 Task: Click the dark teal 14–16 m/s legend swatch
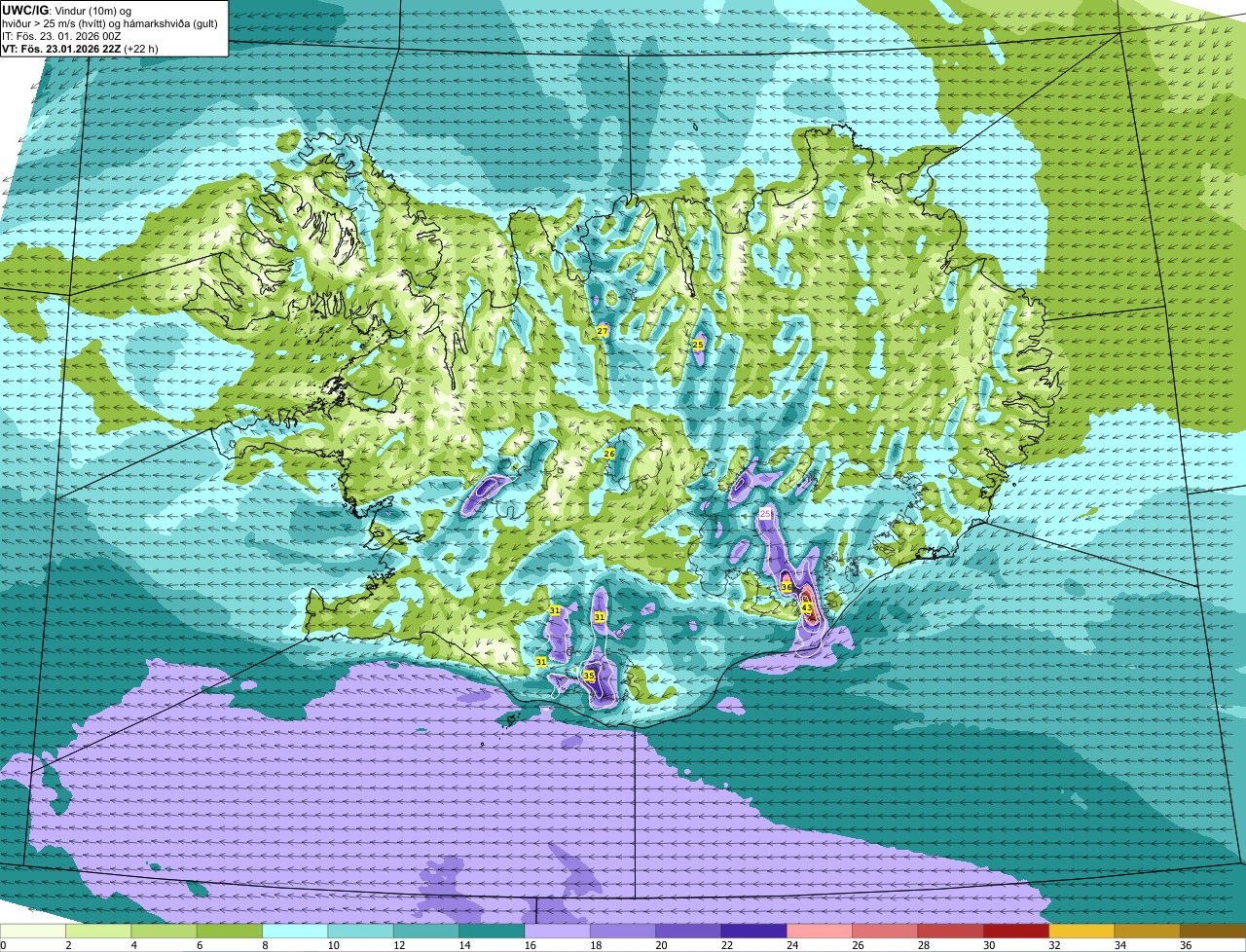[x=492, y=931]
